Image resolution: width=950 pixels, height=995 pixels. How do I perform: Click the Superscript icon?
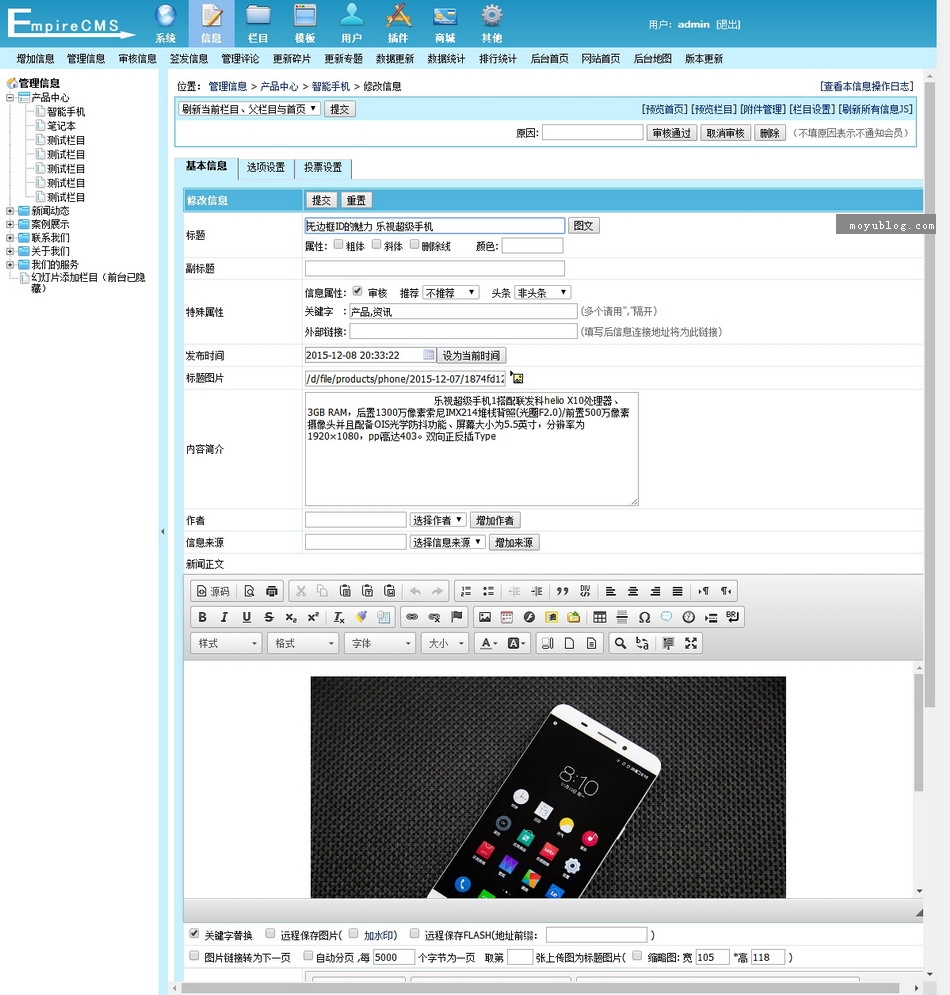click(313, 617)
